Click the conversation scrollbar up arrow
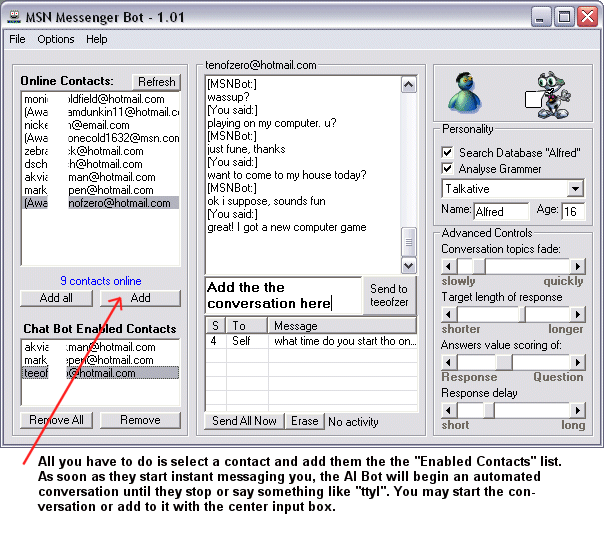The image size is (604, 538). point(408,85)
